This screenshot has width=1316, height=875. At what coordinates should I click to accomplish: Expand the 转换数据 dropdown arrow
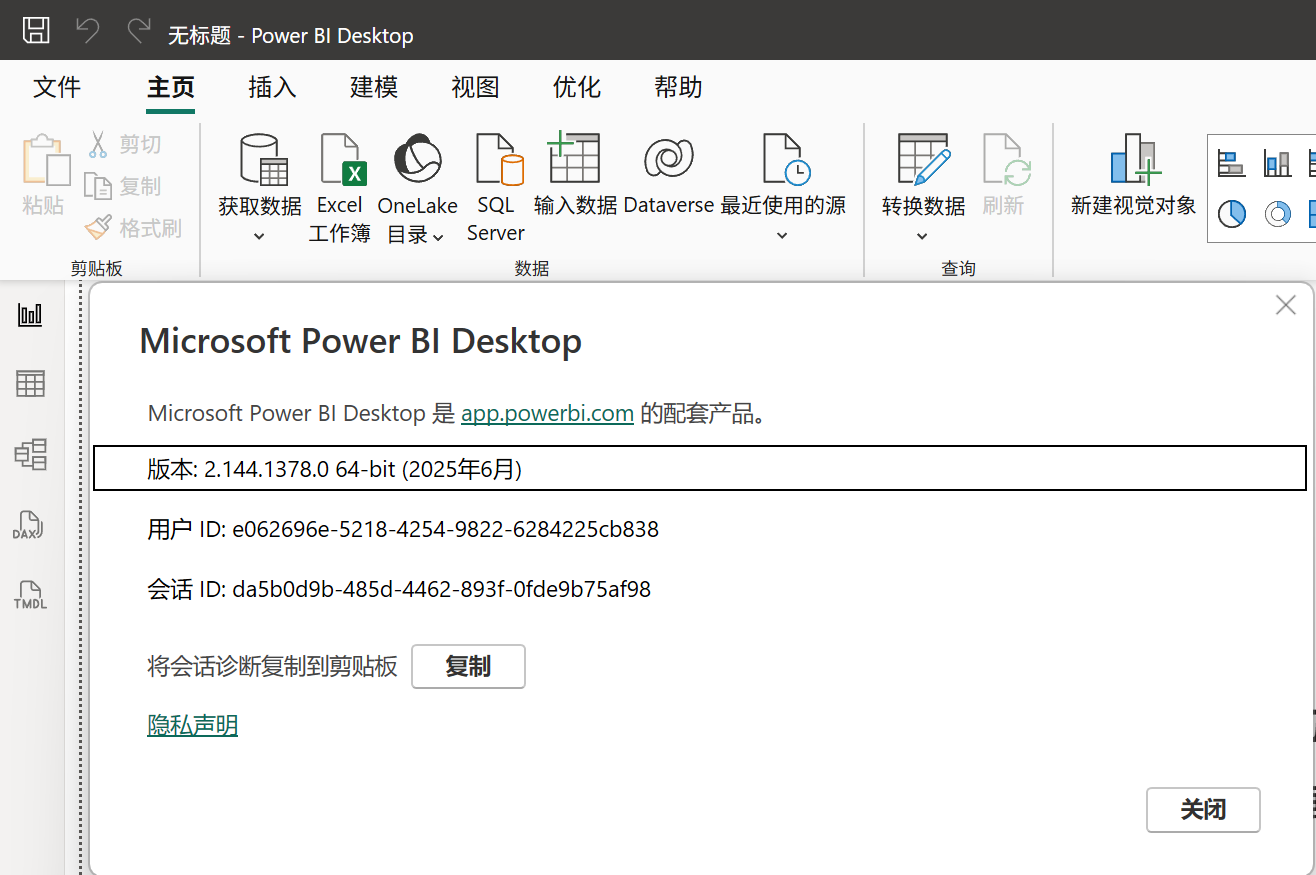click(923, 236)
